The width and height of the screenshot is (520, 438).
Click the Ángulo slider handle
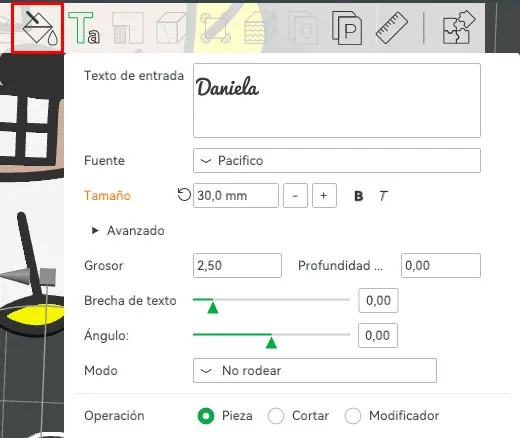point(271,342)
